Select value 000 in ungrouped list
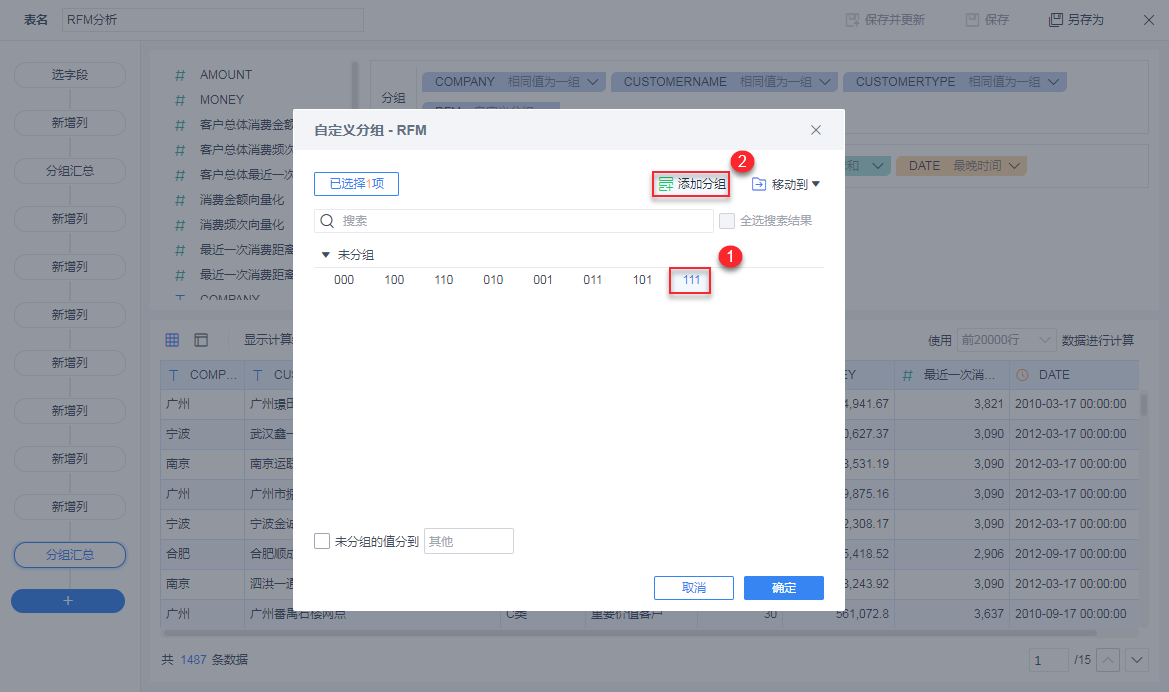This screenshot has width=1169, height=692. 344,280
